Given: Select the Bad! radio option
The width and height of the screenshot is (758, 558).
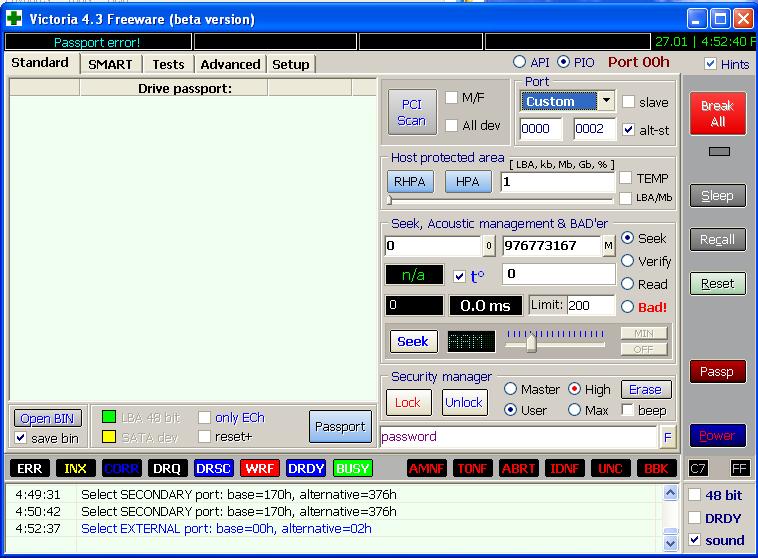Looking at the screenshot, I should (x=627, y=307).
